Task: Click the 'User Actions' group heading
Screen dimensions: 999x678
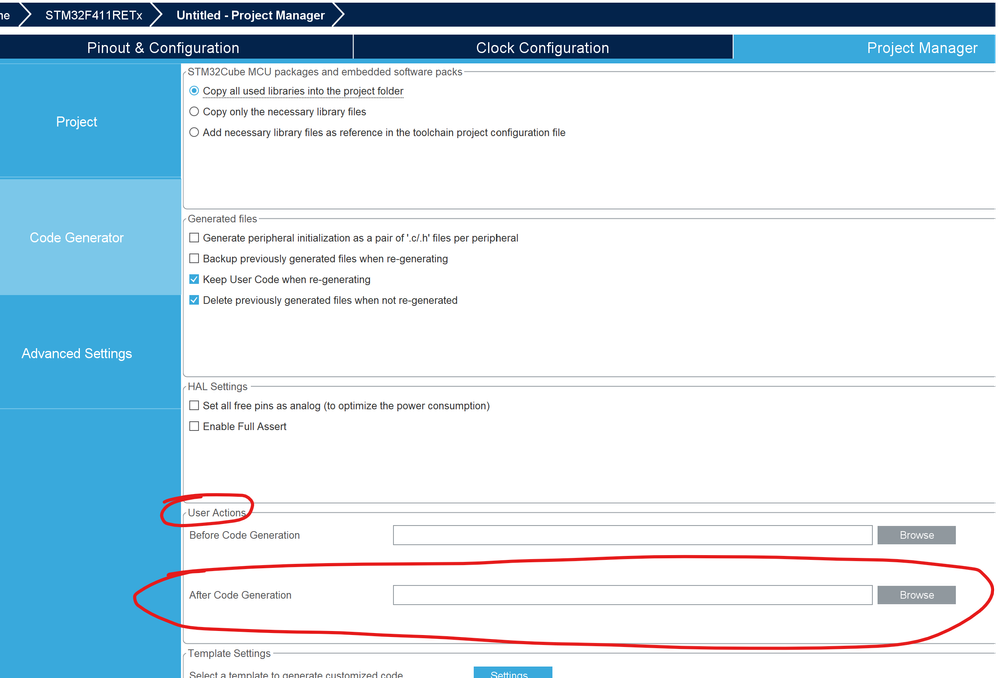Action: (x=217, y=512)
